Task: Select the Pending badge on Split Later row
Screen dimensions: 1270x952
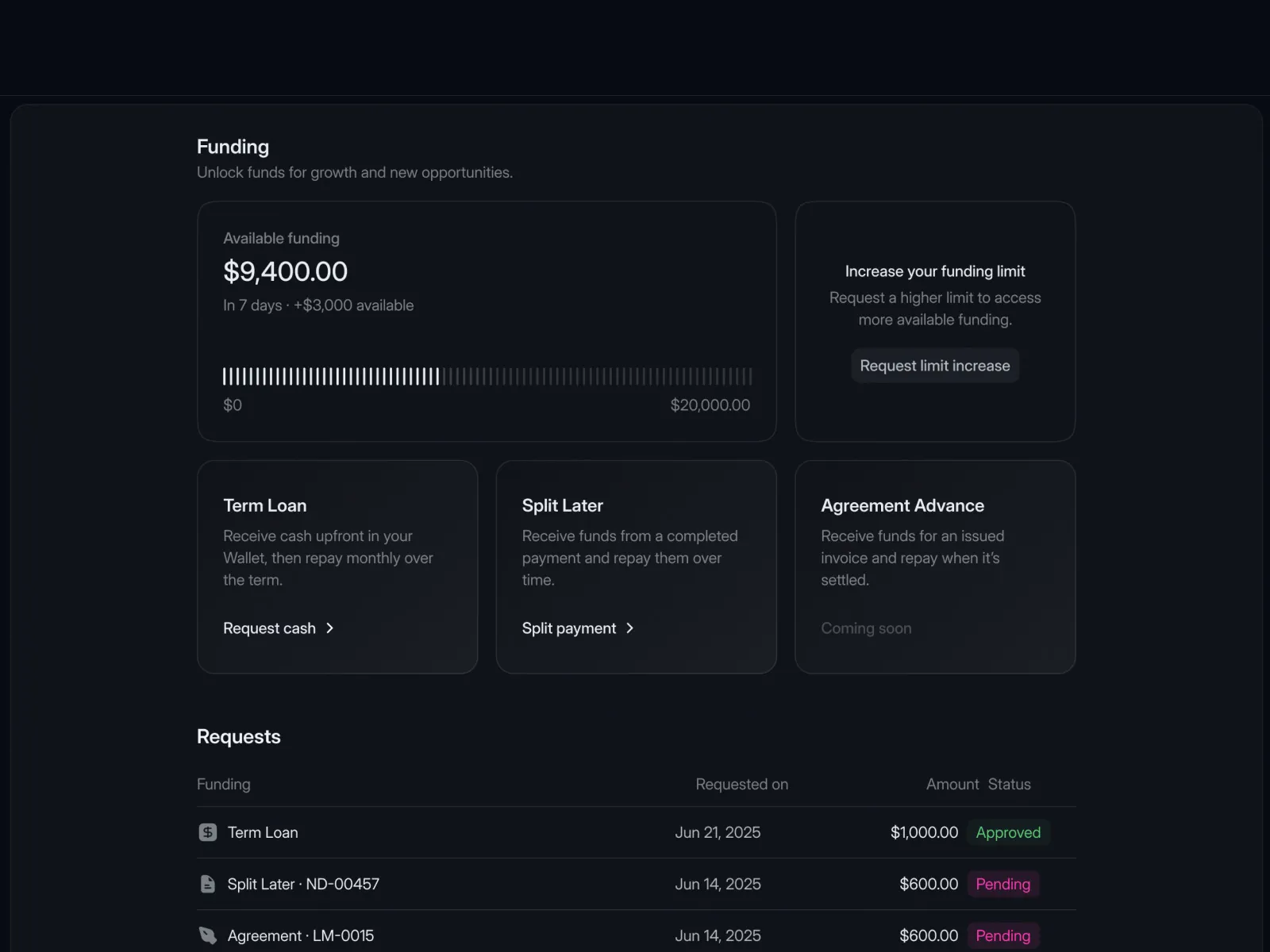Action: point(1003,884)
